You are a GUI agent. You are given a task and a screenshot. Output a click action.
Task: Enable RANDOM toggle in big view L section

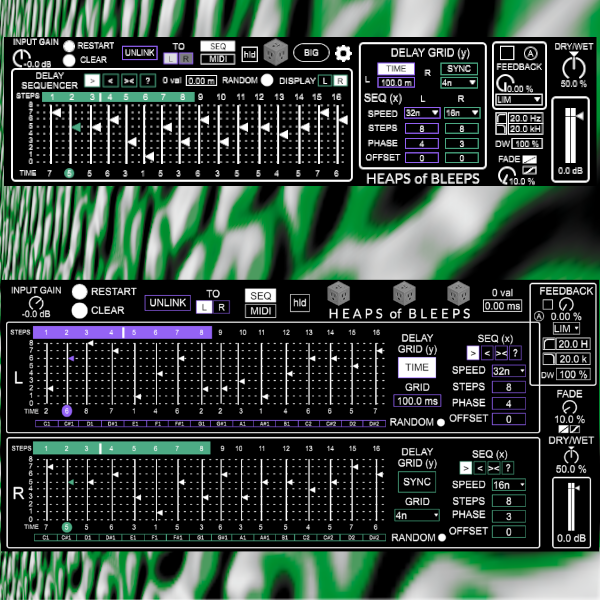[x=441, y=422]
